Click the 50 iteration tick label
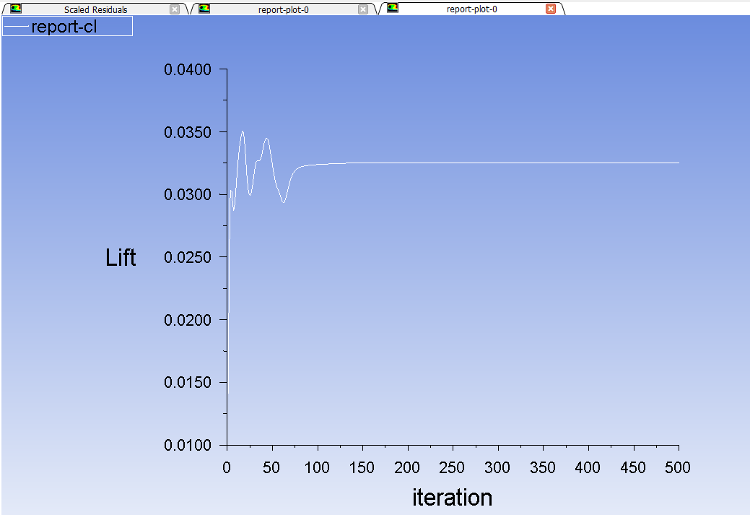750x515 pixels. 271,467
